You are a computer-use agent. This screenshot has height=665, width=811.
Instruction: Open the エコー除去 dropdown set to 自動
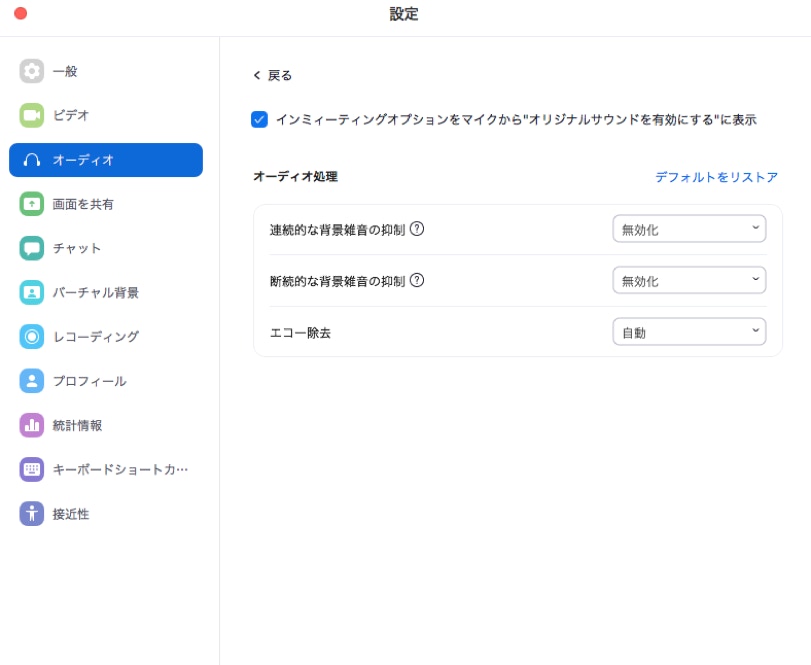tap(689, 332)
